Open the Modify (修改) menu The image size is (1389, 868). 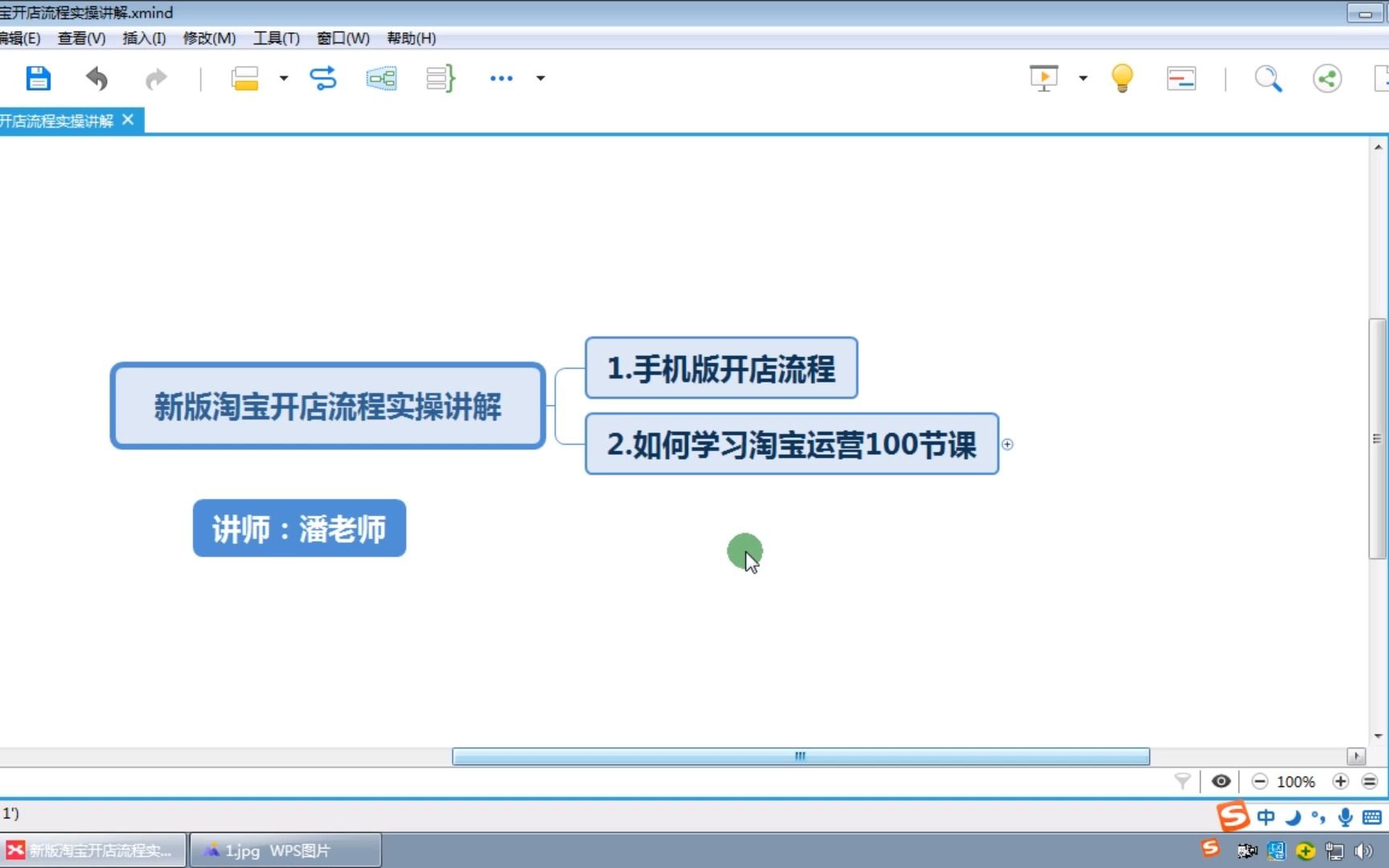(209, 38)
